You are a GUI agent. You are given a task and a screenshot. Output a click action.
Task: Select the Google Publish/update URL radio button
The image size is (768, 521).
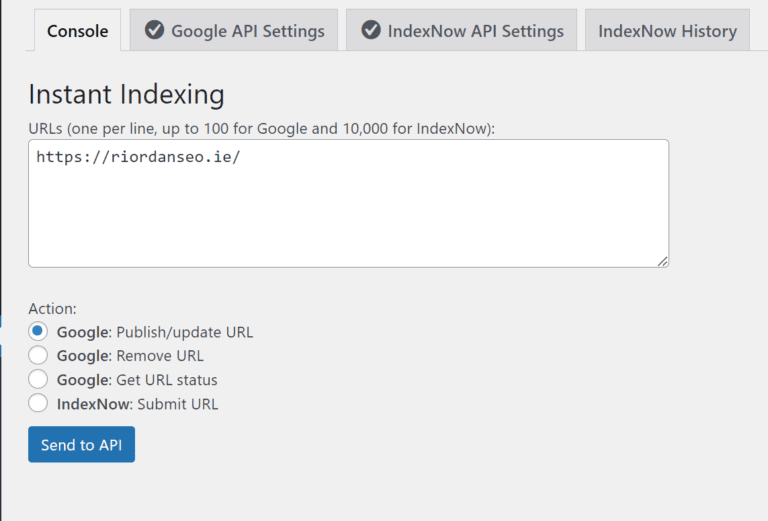(38, 331)
